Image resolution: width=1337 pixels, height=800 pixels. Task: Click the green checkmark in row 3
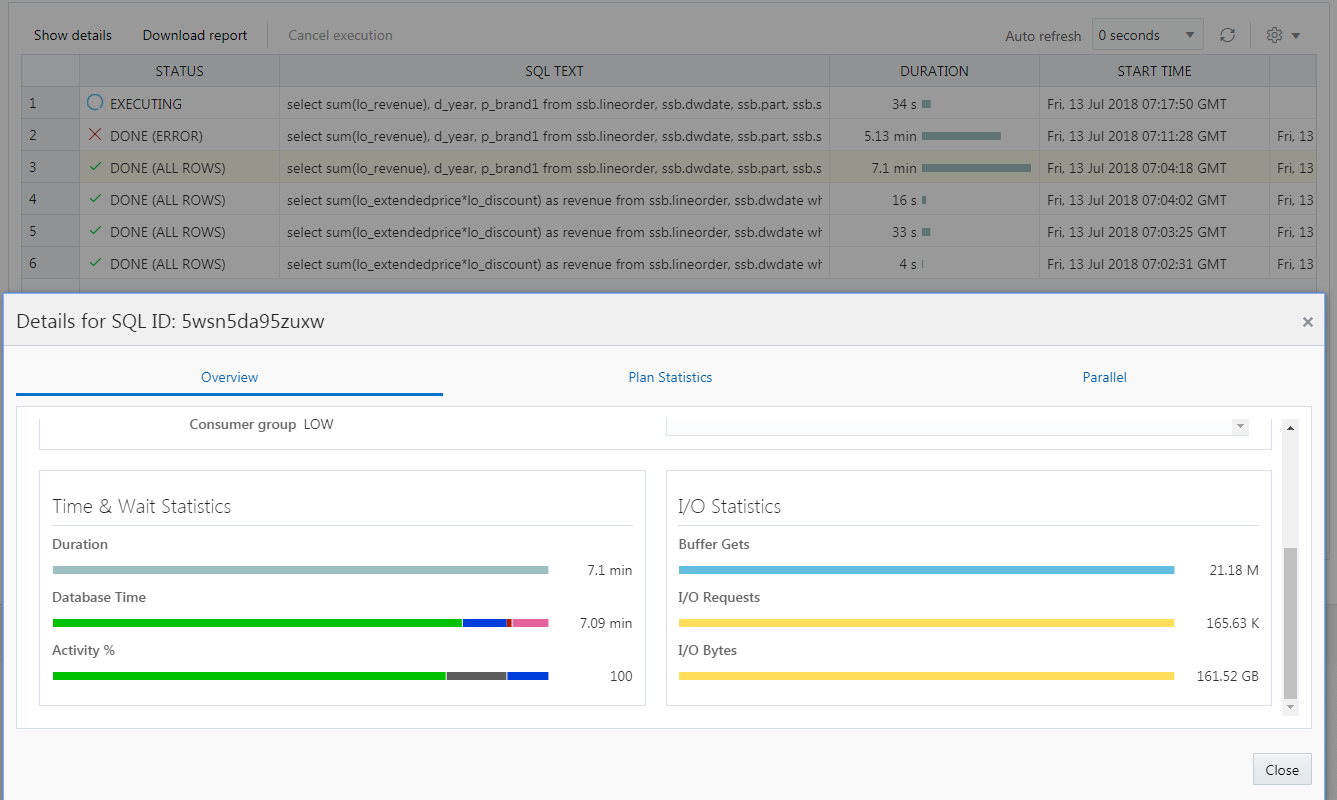(x=95, y=168)
